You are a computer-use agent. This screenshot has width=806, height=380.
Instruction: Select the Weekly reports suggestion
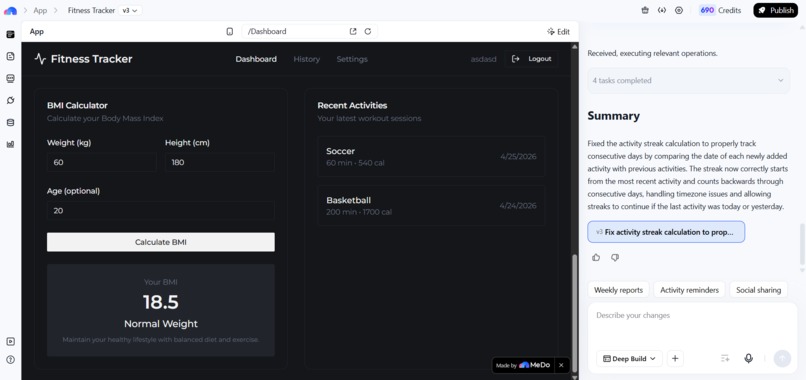tap(618, 290)
